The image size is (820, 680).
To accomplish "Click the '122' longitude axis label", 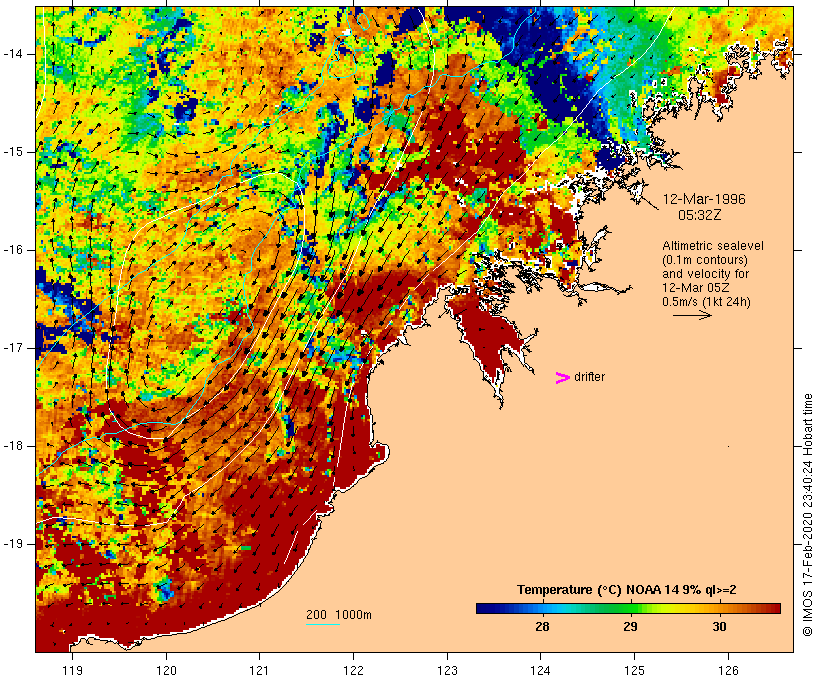I will click(353, 670).
